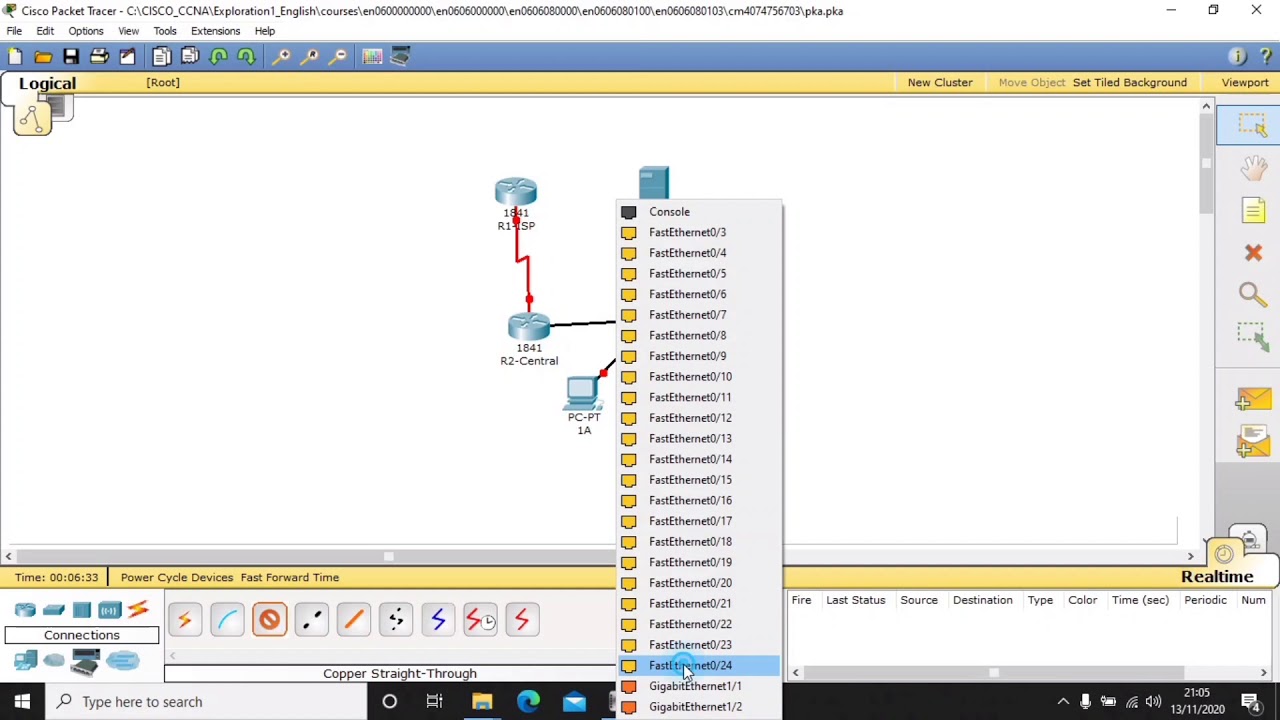Screen dimensions: 1280x720
Task: Zoom in with the plus magnifier
Action: (x=281, y=57)
